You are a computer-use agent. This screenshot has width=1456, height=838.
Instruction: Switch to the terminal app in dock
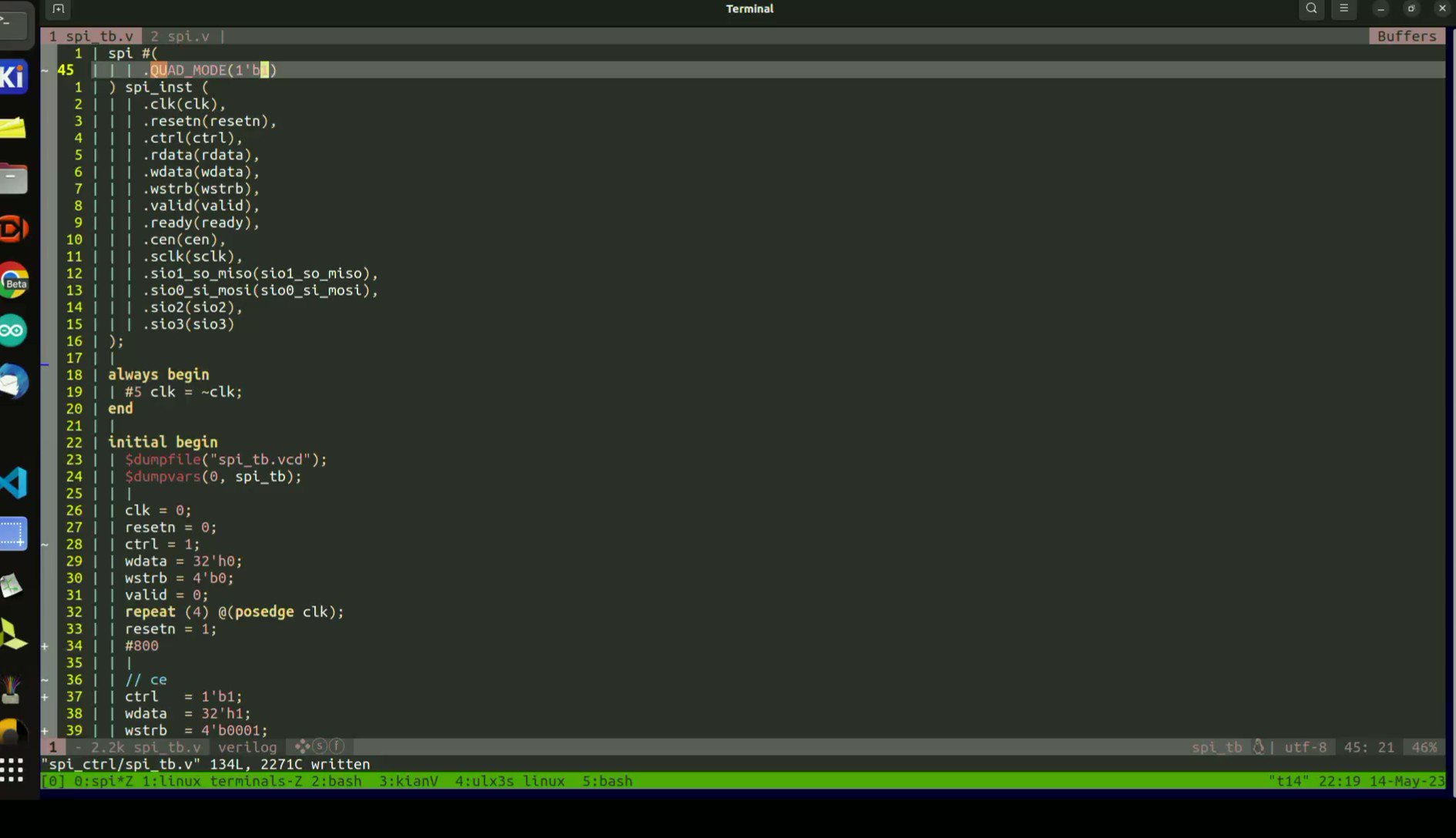[x=13, y=25]
